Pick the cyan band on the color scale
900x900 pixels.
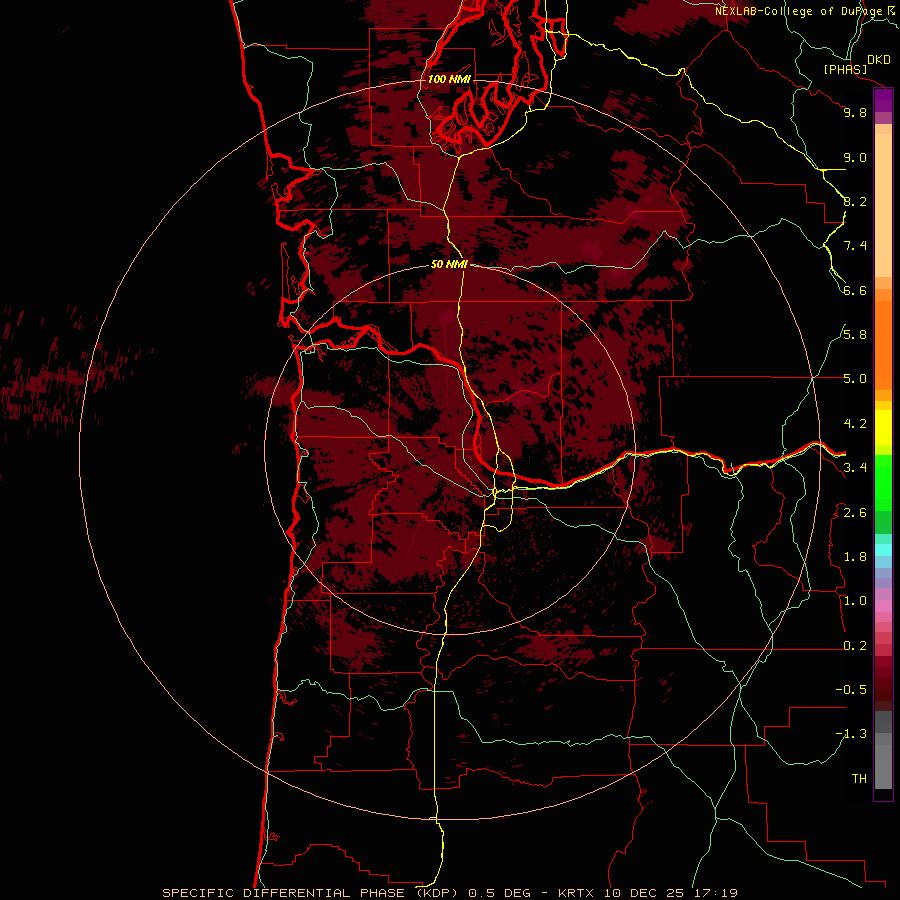pos(883,550)
